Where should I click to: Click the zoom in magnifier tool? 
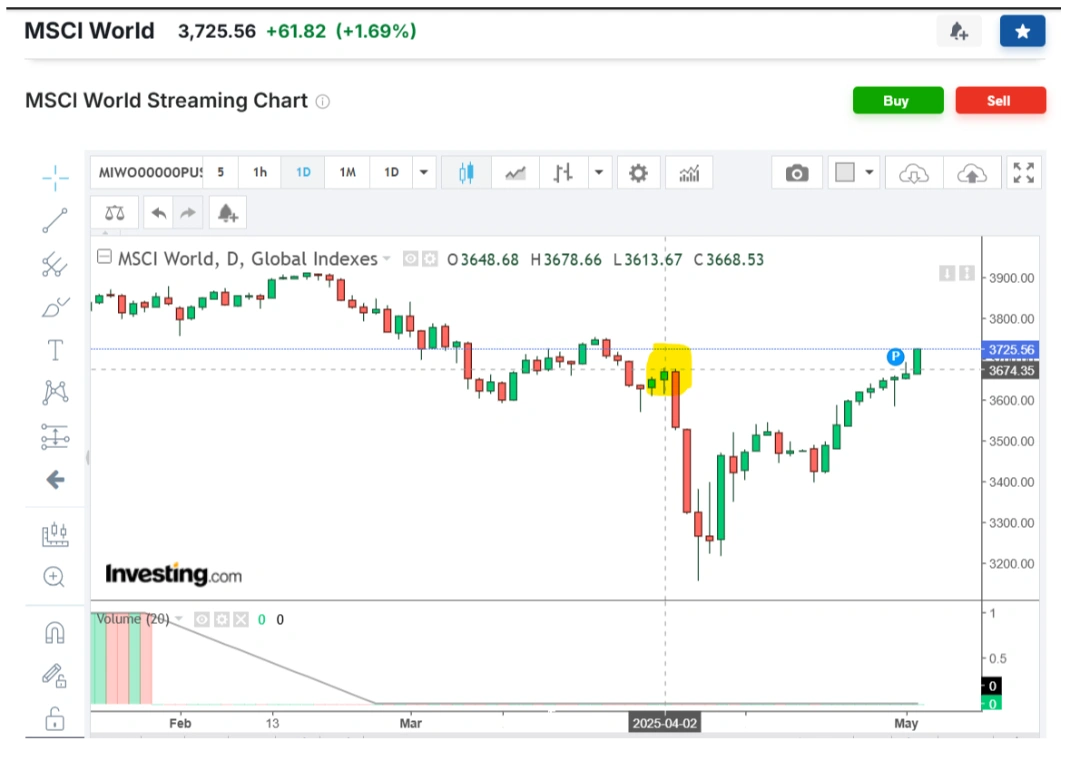click(x=54, y=577)
